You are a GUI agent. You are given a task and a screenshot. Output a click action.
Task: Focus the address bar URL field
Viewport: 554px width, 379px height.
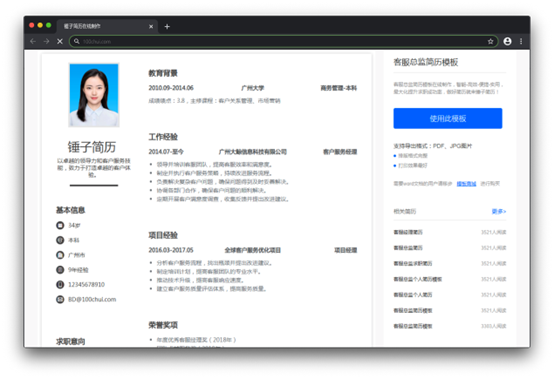point(283,41)
